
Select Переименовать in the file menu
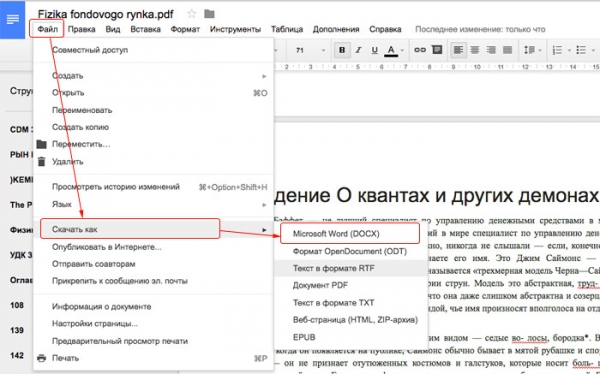point(153,110)
